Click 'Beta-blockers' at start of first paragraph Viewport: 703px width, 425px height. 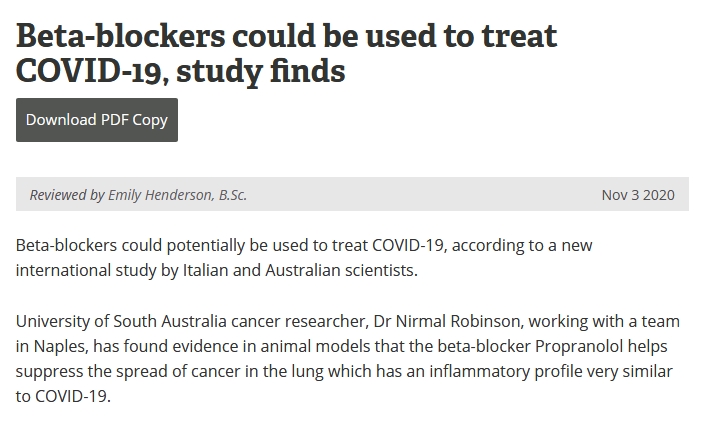point(66,245)
